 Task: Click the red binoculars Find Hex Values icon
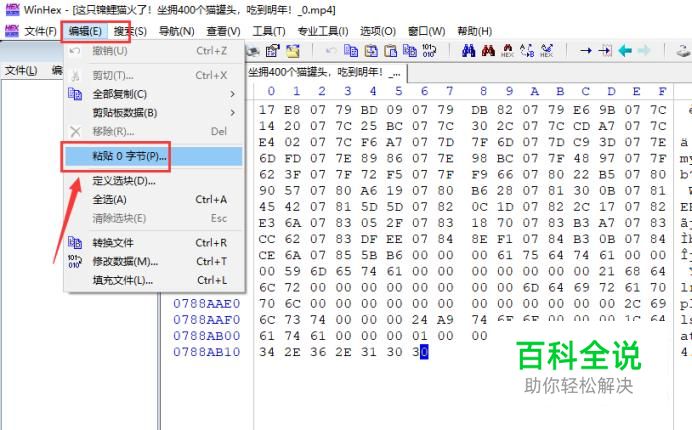coord(488,51)
